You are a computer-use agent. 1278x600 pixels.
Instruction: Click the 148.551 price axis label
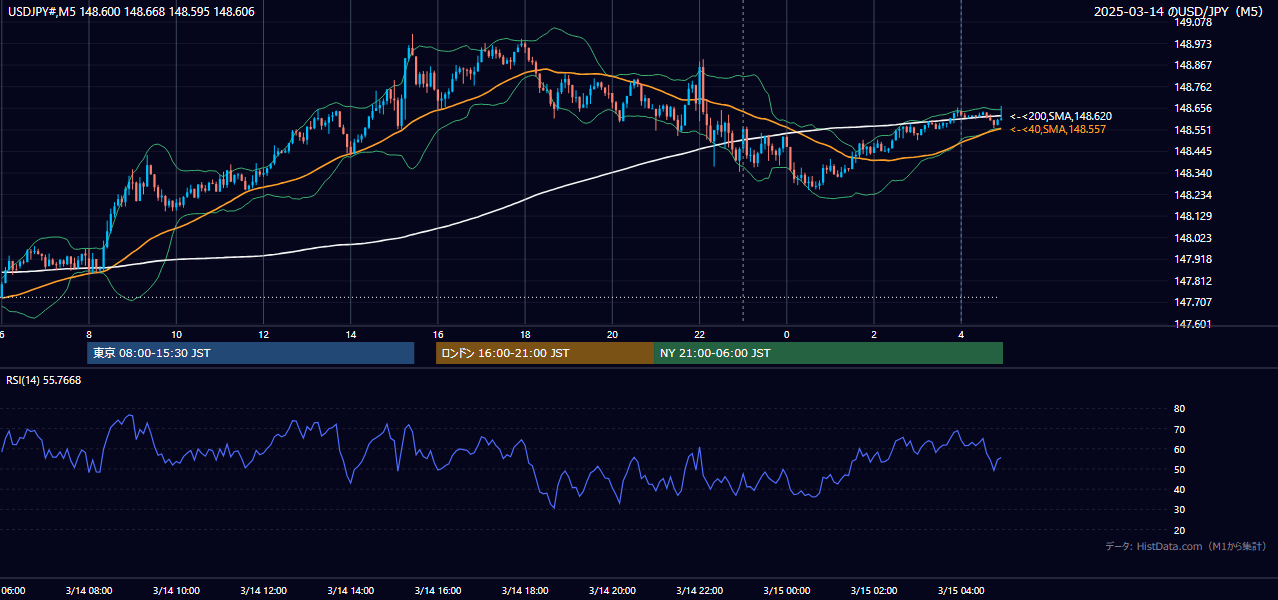[1193, 130]
